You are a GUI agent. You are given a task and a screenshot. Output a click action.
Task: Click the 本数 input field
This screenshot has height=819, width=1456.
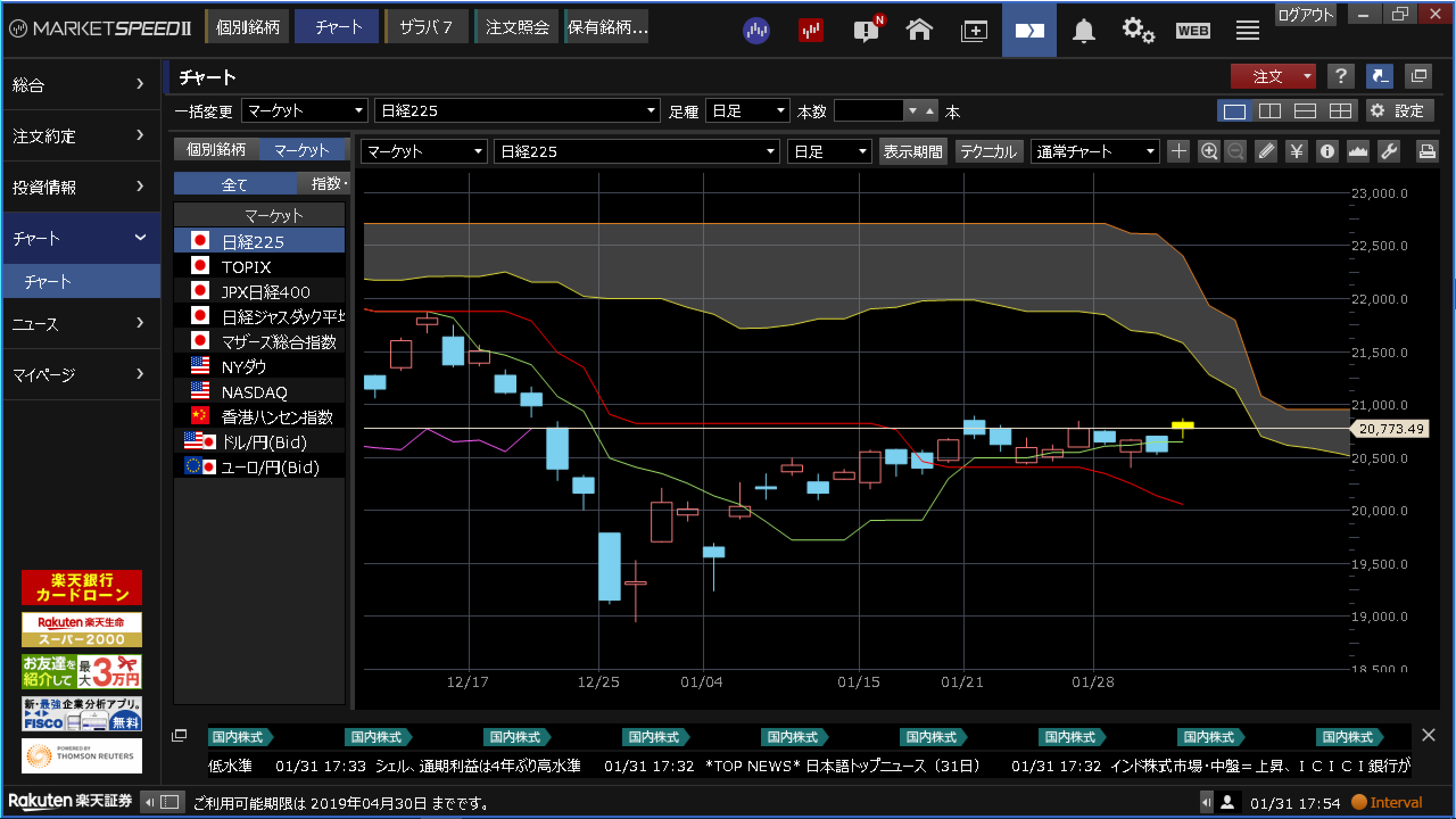[868, 110]
